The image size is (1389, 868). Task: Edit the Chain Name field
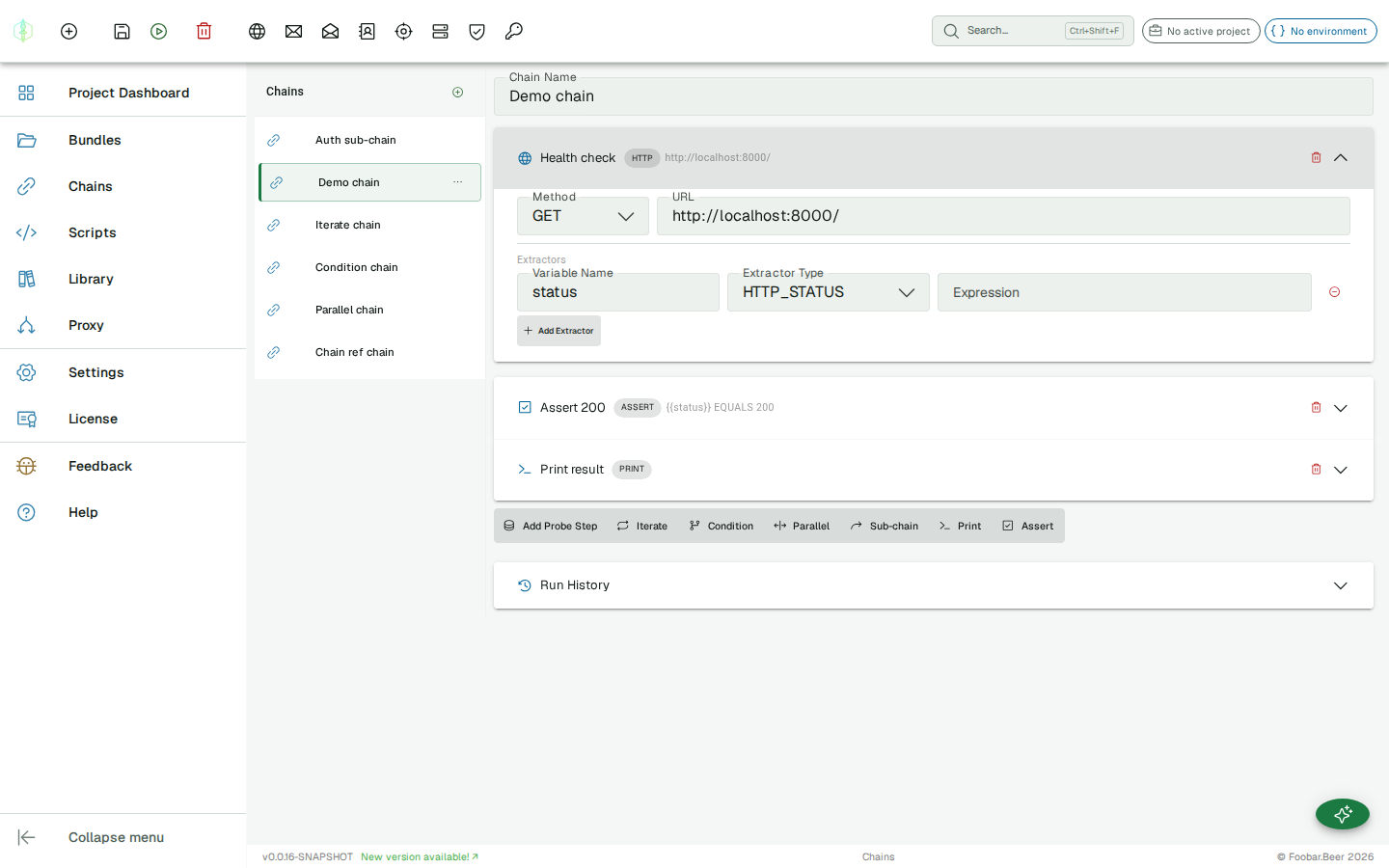click(x=934, y=96)
